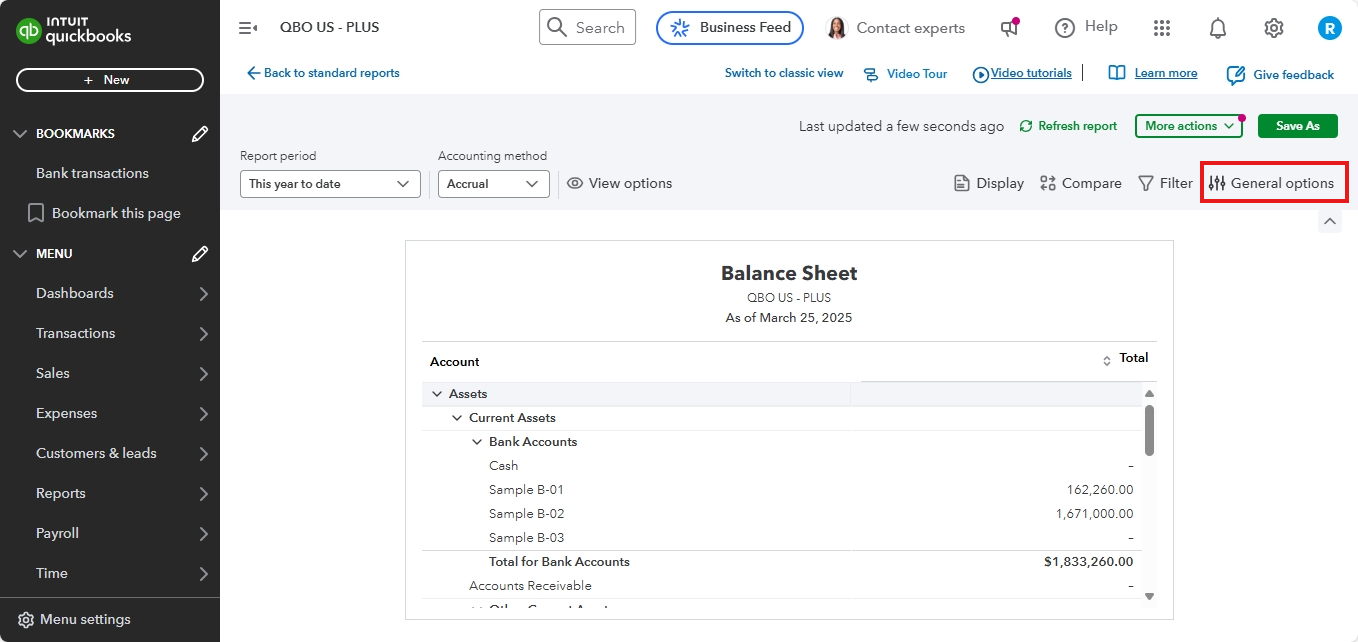Collapse the BOOKMARKS section
This screenshot has width=1358, height=642.
(20, 134)
